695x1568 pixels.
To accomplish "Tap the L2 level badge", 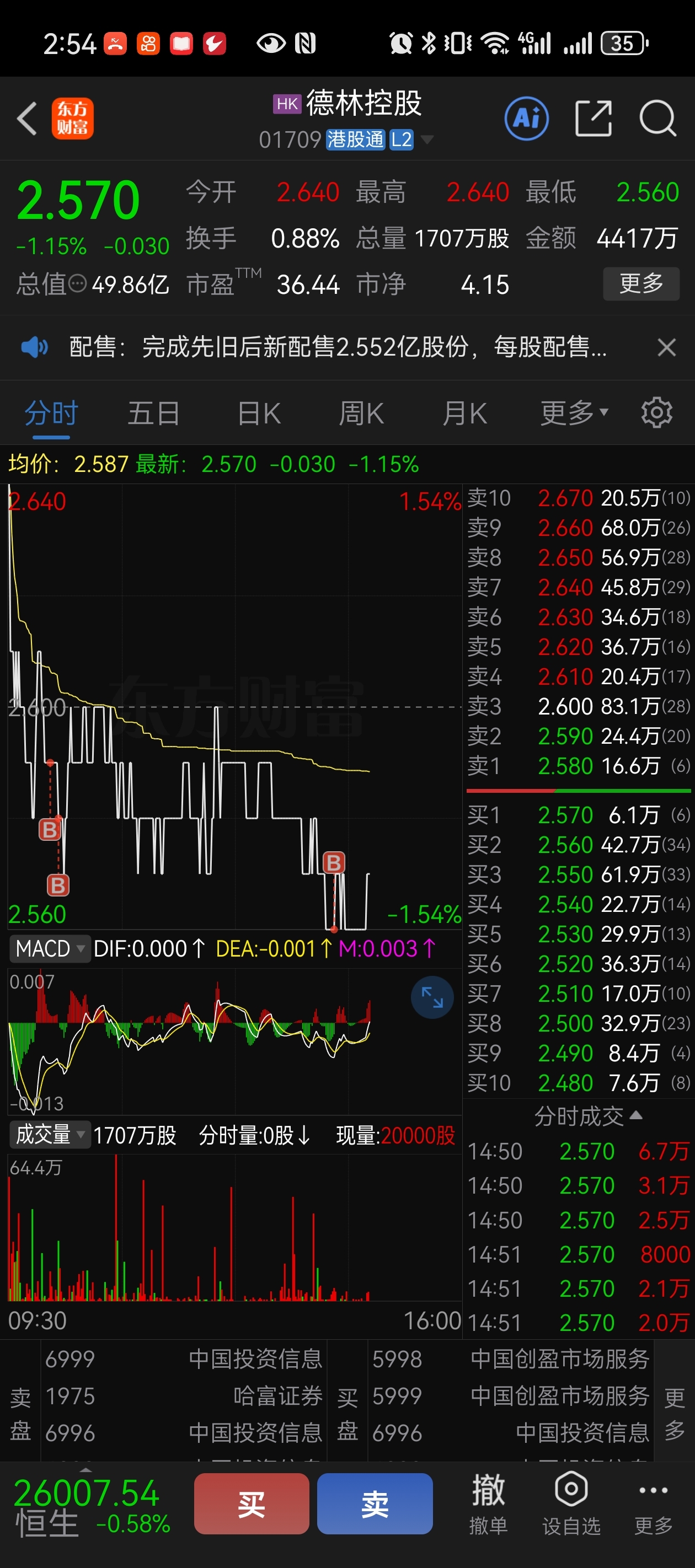I will 401,139.
